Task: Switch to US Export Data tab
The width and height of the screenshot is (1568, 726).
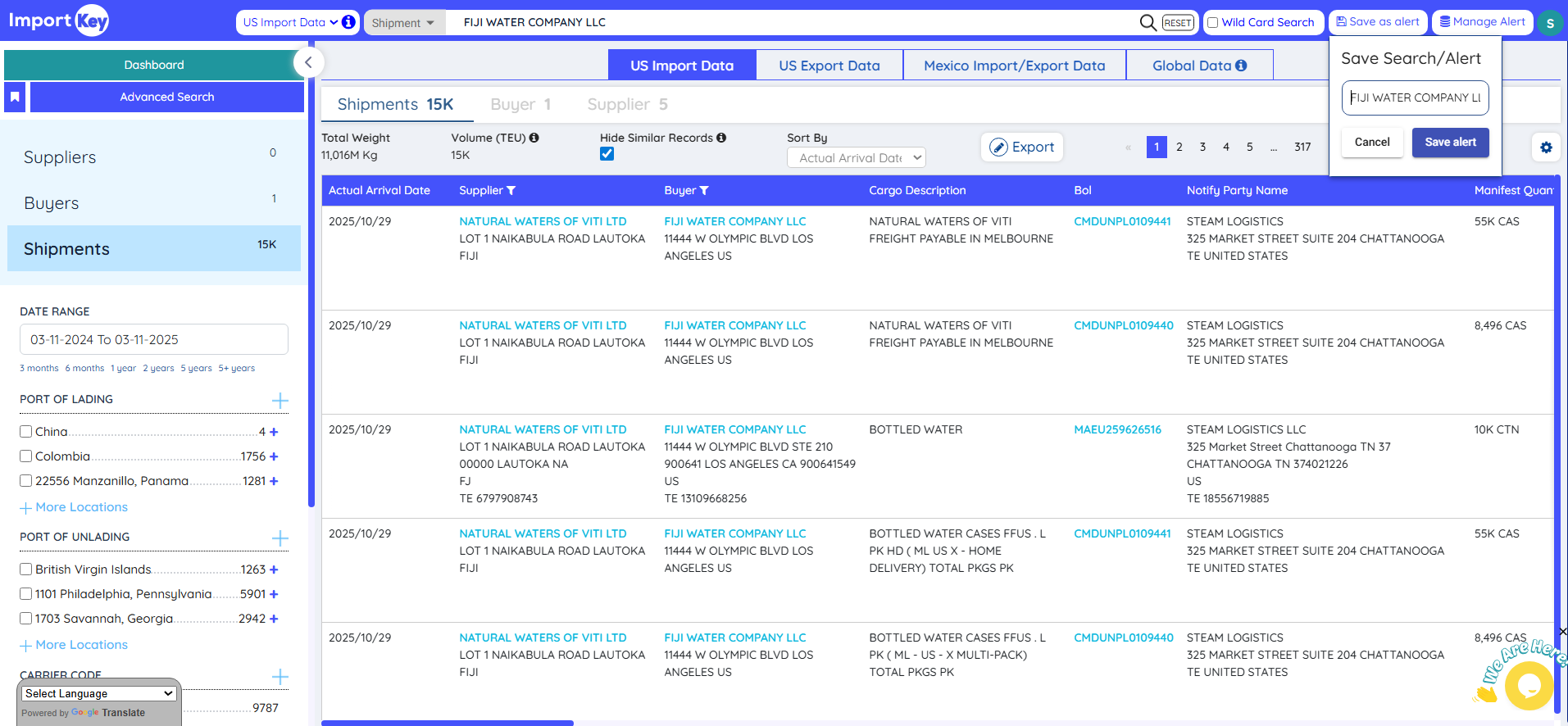Action: [x=829, y=66]
